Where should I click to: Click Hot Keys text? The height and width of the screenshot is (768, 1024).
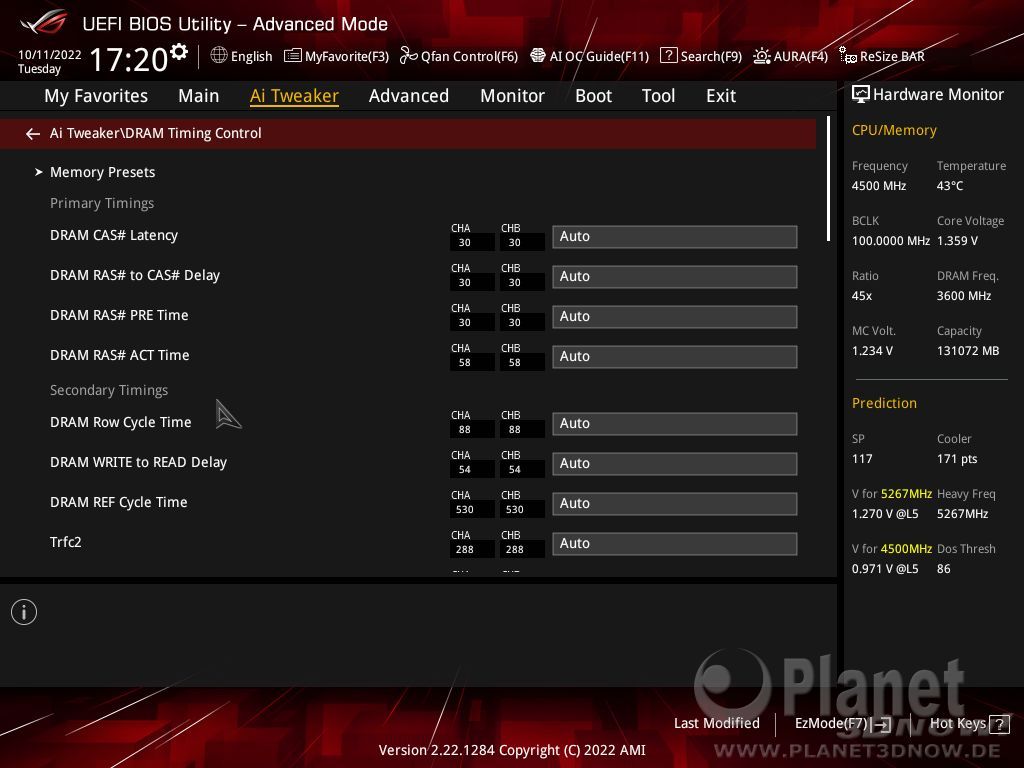coord(957,724)
